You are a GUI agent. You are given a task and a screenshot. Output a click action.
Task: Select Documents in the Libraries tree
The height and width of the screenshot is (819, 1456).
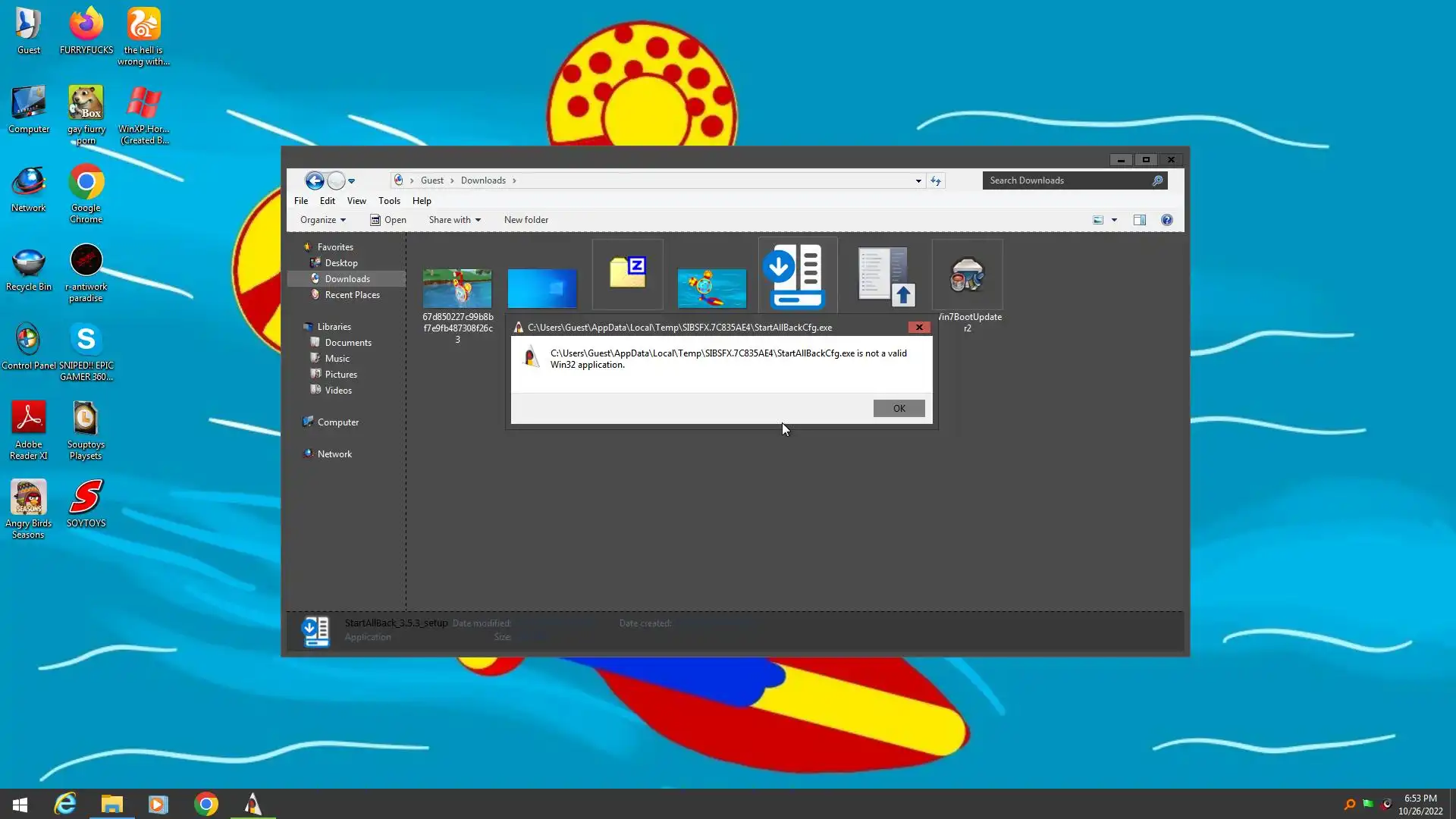348,343
